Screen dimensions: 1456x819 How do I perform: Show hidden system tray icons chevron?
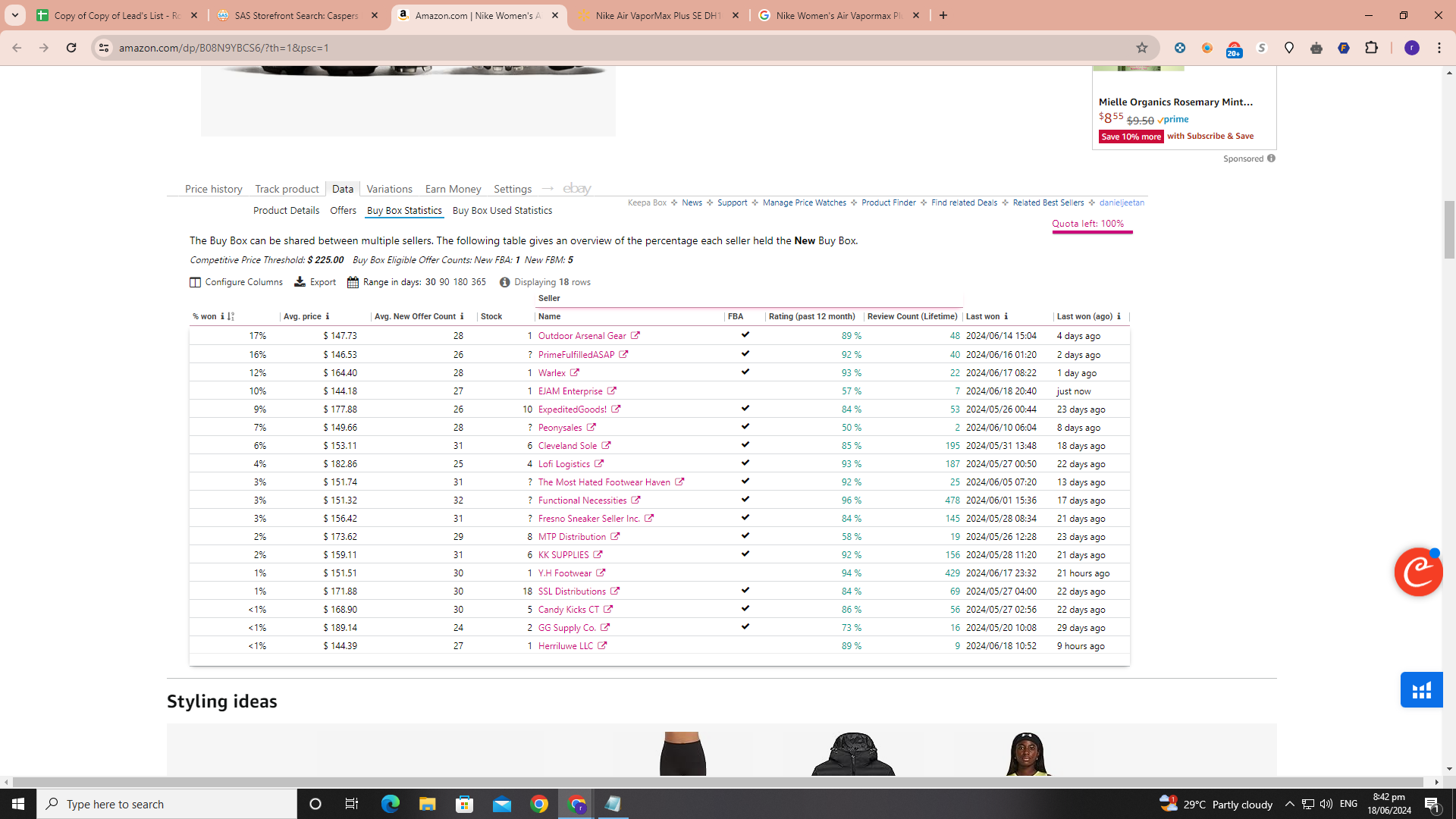1289,804
